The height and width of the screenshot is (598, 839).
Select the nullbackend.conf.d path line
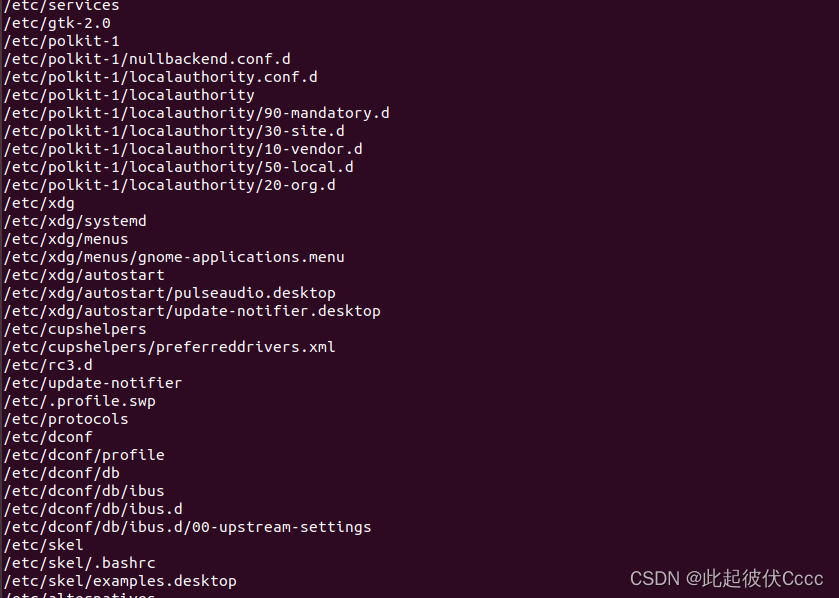point(147,59)
